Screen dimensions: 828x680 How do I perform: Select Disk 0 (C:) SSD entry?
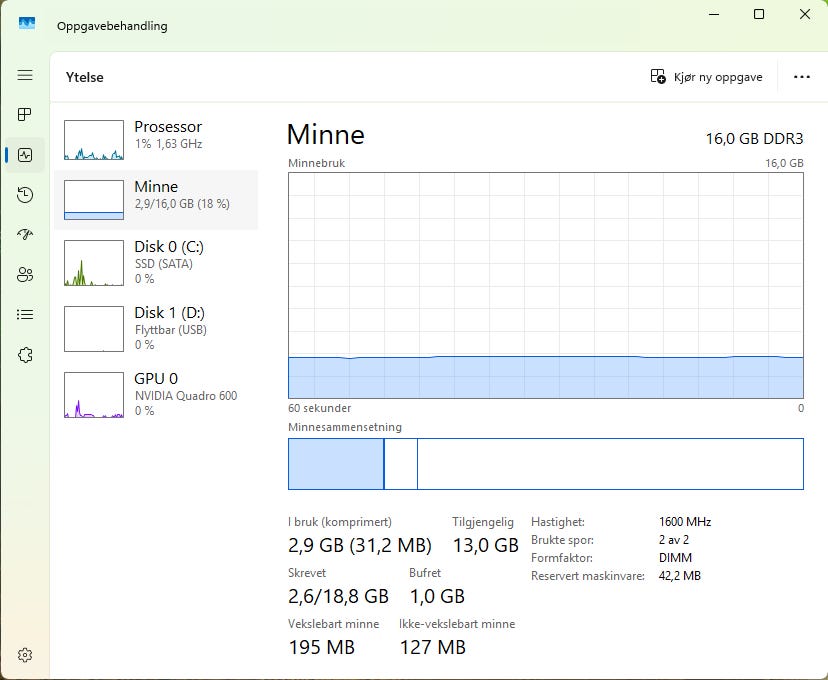pos(155,261)
